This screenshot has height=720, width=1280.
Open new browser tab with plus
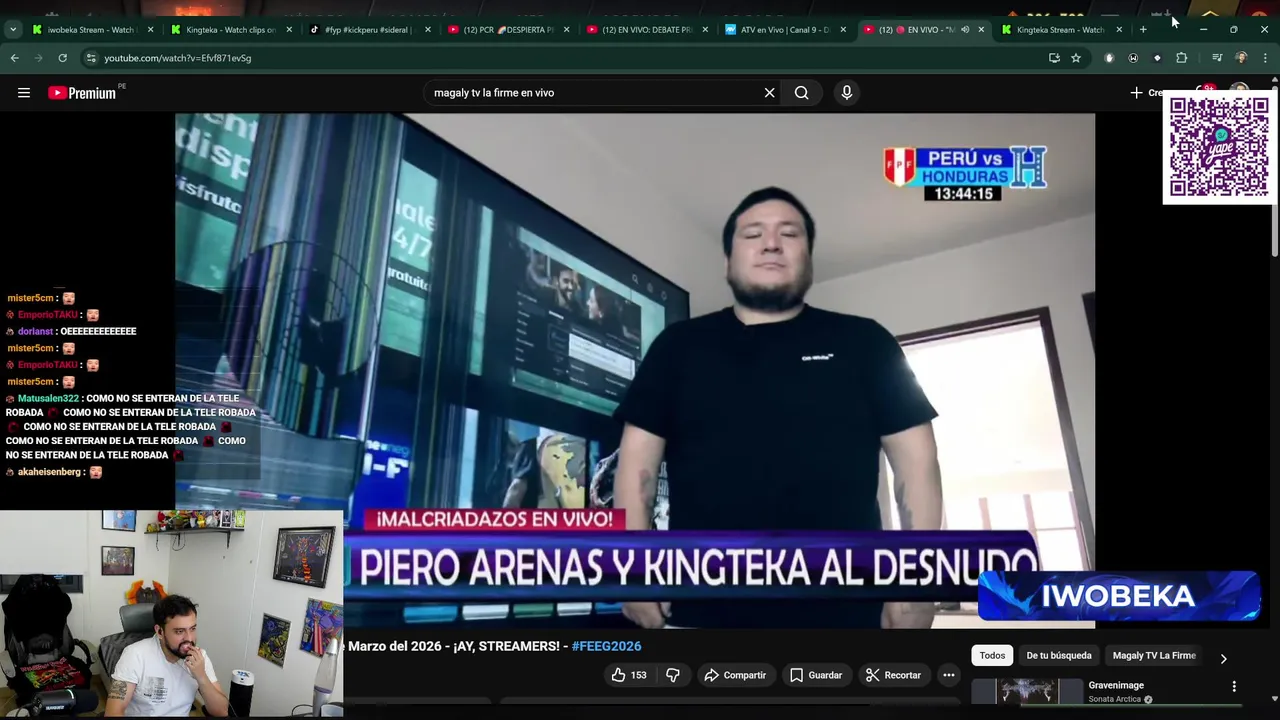tap(1143, 29)
